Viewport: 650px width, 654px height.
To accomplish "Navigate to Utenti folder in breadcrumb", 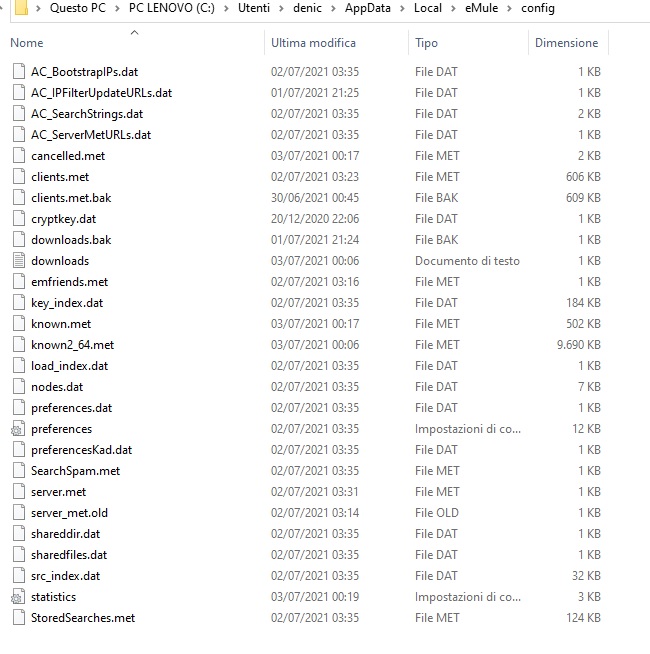I will (254, 8).
